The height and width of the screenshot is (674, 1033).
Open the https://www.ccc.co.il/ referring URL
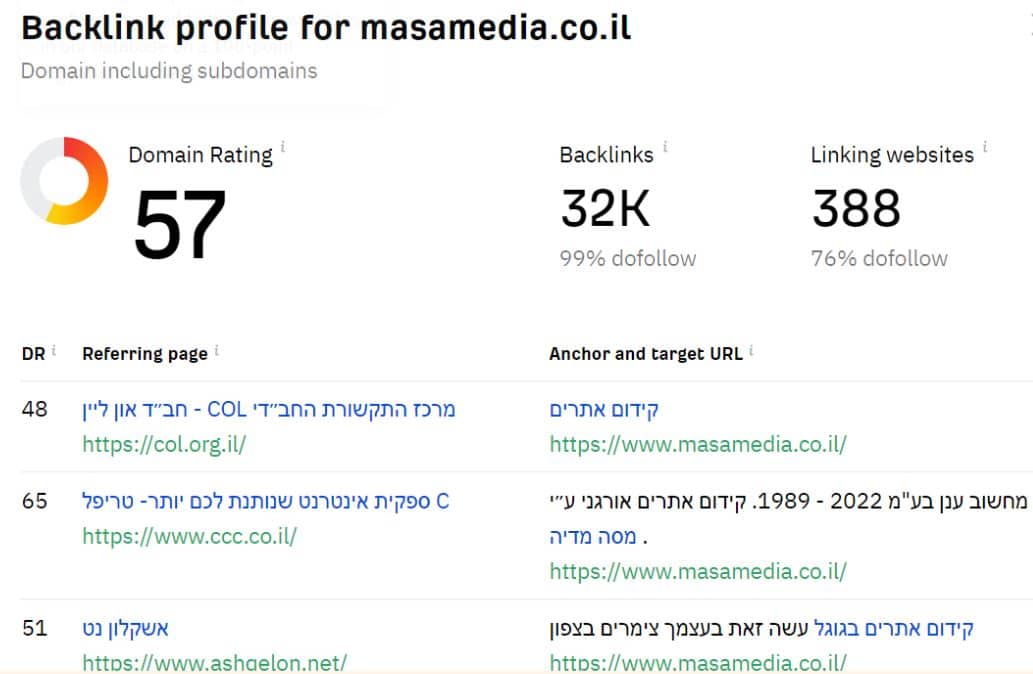189,536
